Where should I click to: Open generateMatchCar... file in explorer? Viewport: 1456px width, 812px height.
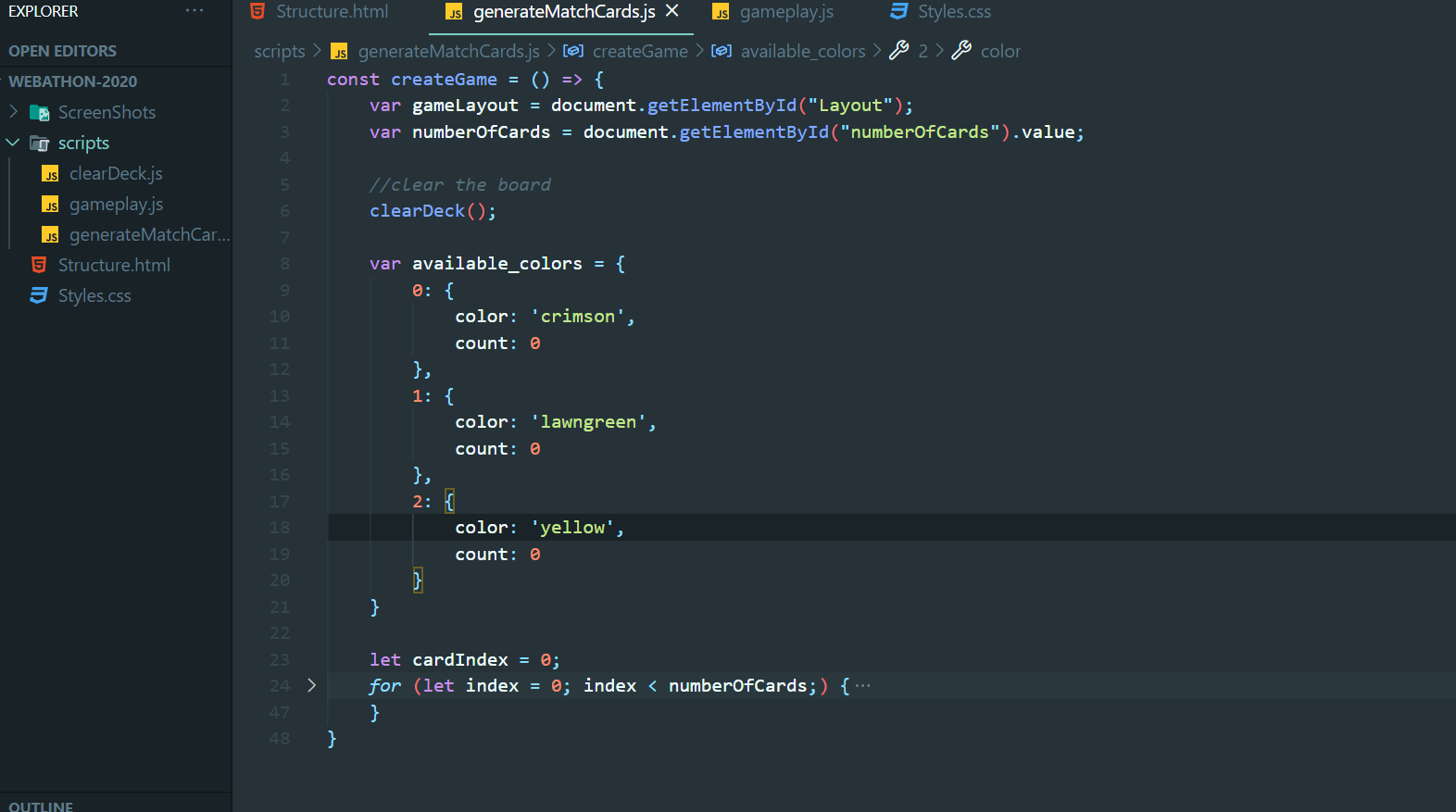[149, 234]
